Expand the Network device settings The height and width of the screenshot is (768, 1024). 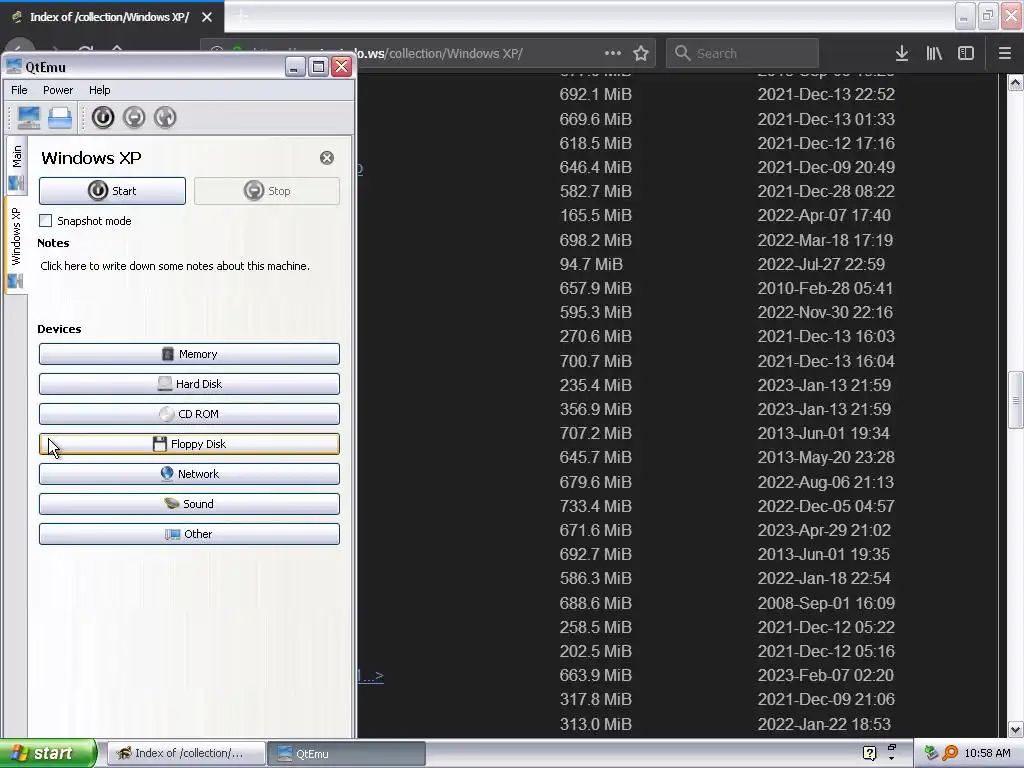189,474
